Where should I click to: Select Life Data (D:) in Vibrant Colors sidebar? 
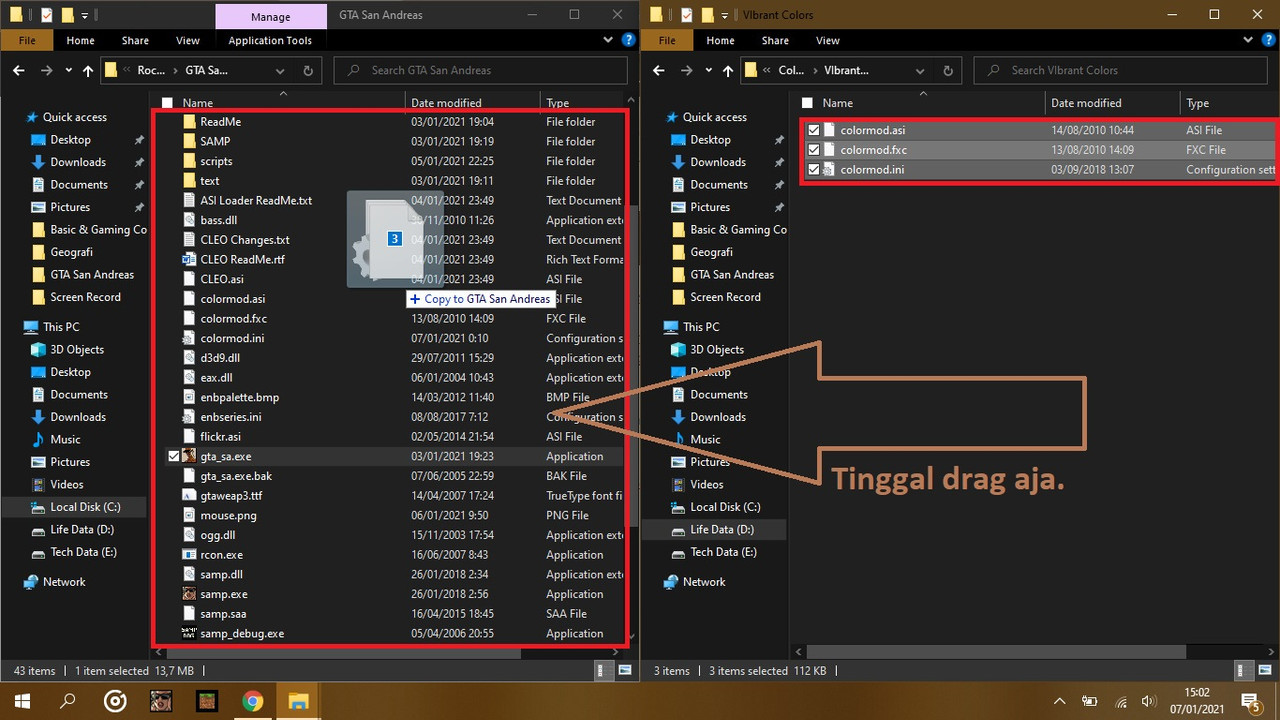[x=722, y=530]
